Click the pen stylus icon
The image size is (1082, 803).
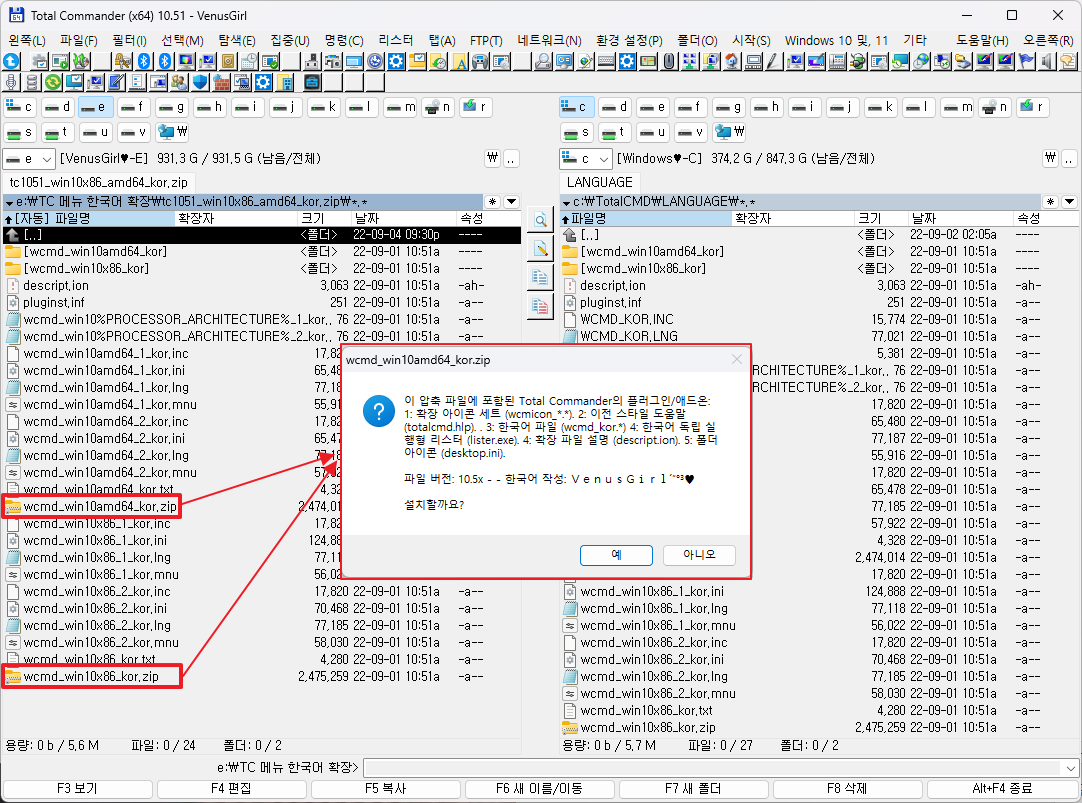773,61
